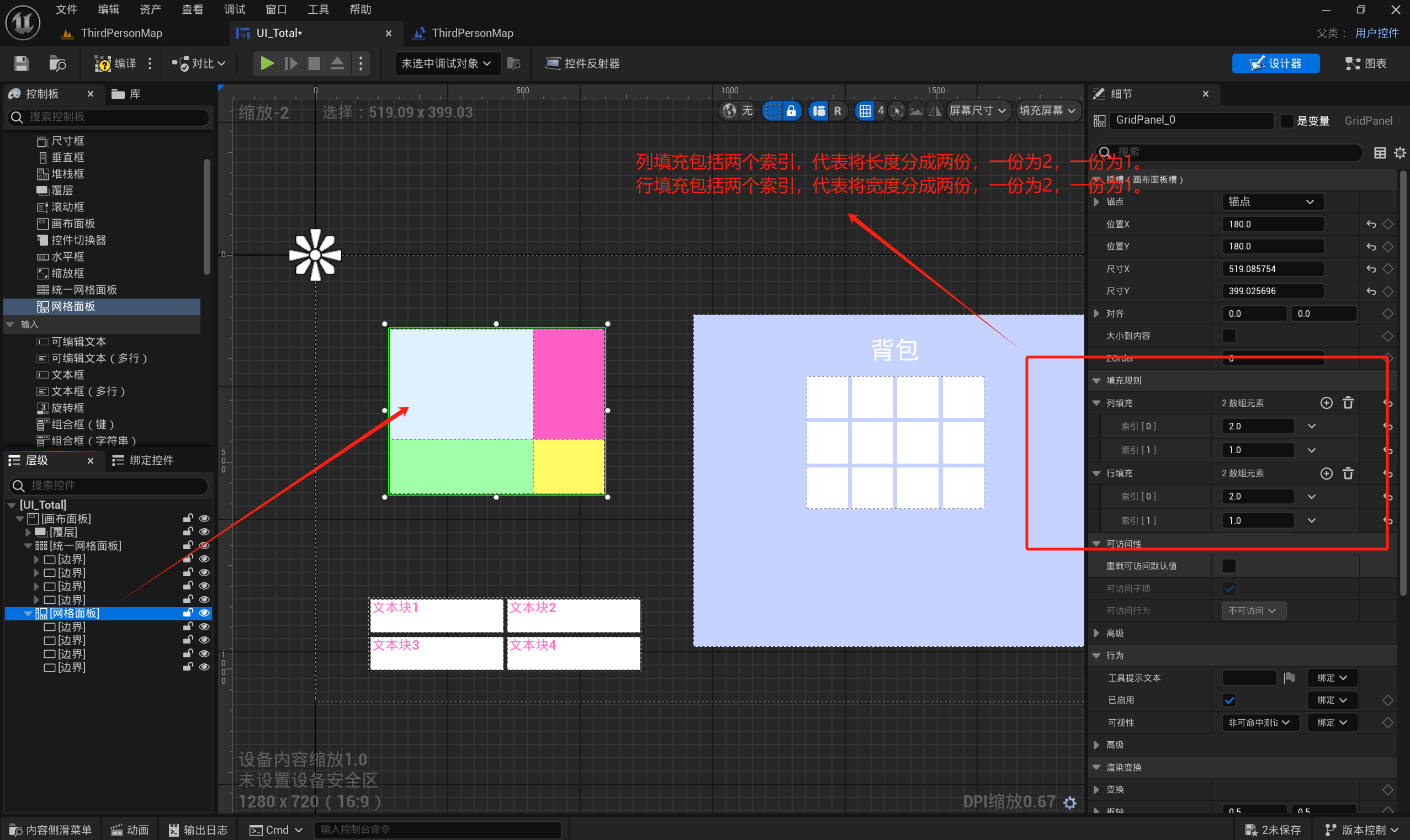Expand the 对齐 alignment property
This screenshot has width=1410, height=840.
click(1096, 313)
